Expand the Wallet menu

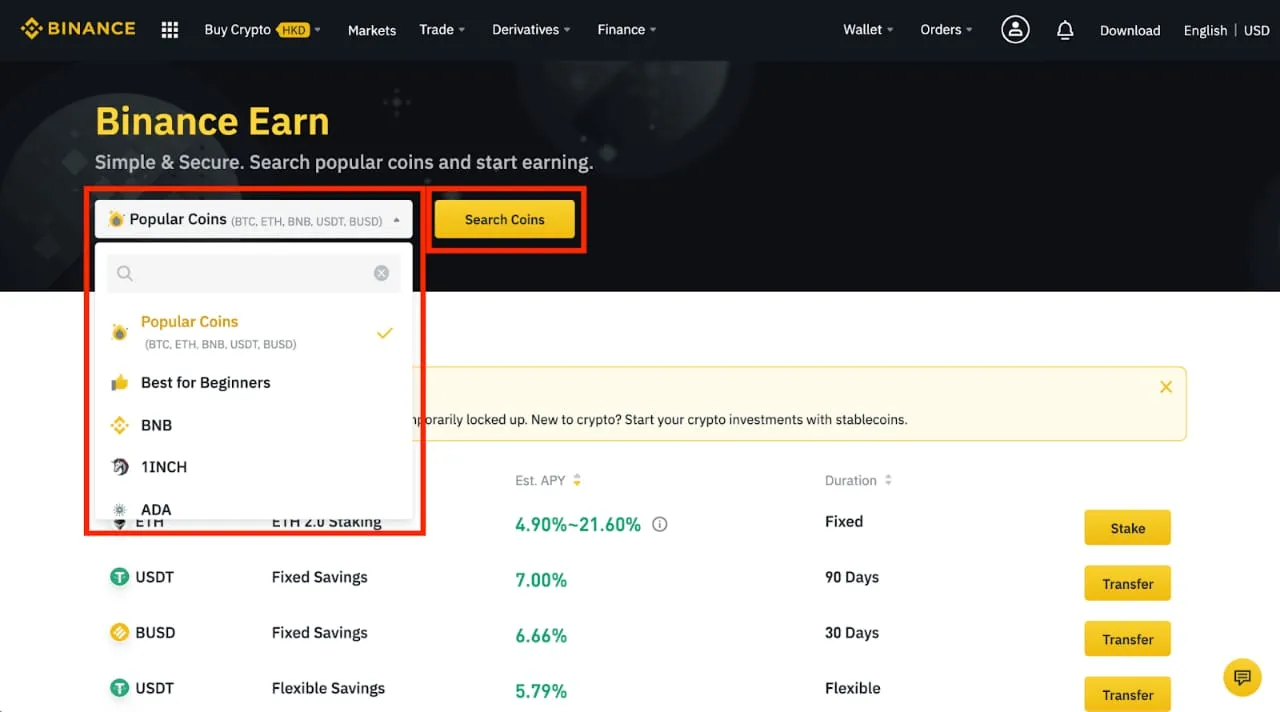point(868,30)
